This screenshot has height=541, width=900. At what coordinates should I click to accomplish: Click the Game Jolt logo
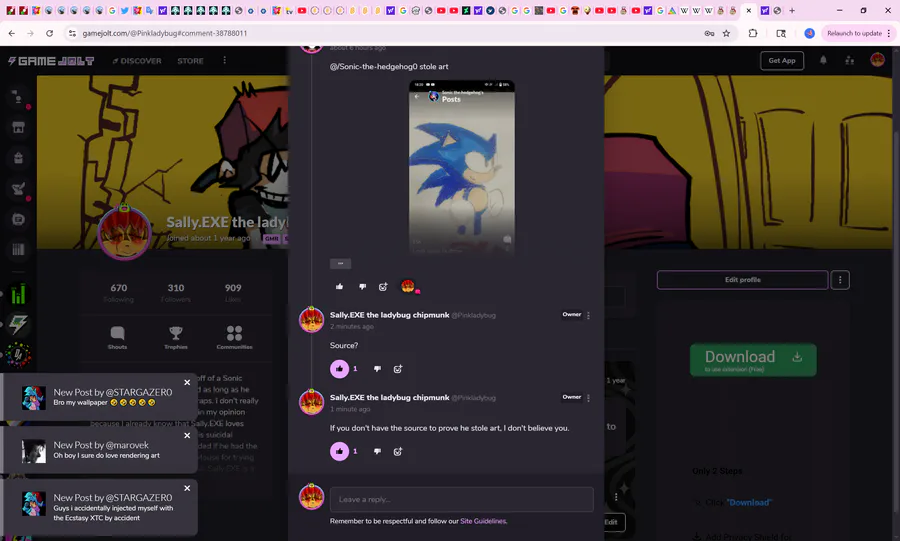(x=51, y=61)
